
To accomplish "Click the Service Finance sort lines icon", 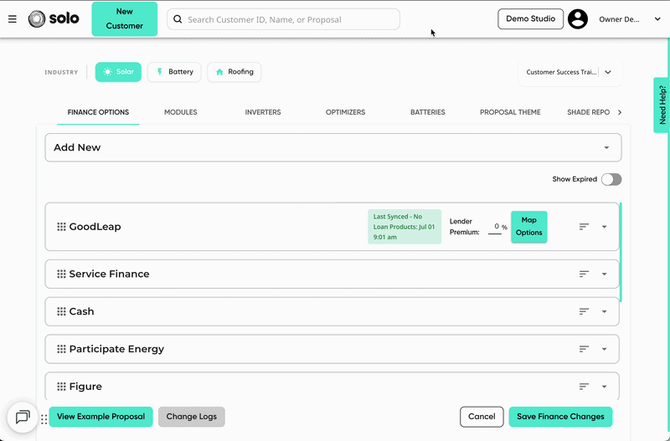I will tap(584, 274).
